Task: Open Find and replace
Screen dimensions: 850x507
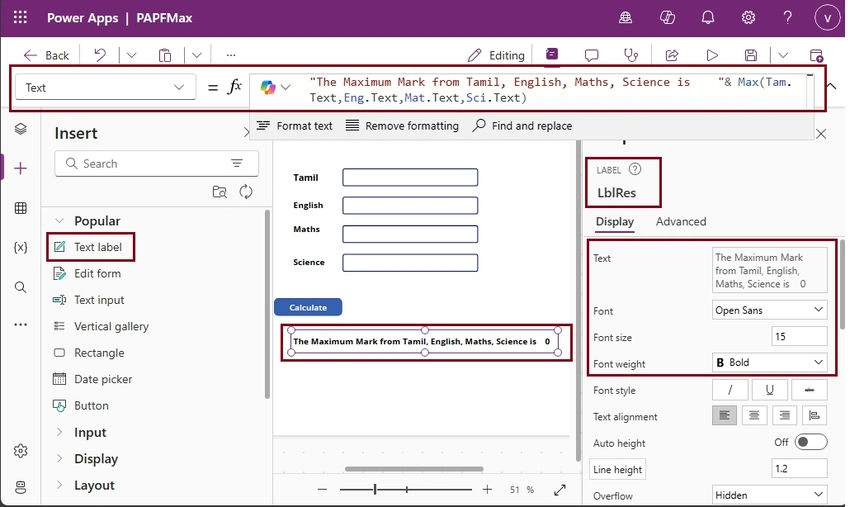Action: click(522, 126)
